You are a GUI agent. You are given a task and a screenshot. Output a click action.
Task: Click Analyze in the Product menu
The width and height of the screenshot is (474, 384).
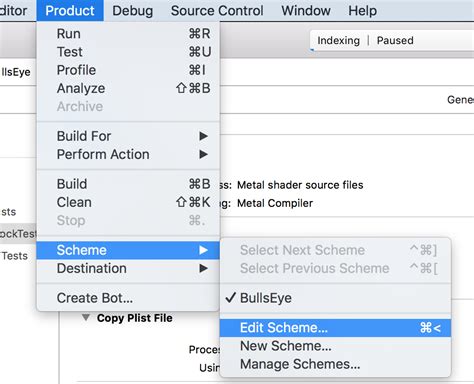point(128,88)
